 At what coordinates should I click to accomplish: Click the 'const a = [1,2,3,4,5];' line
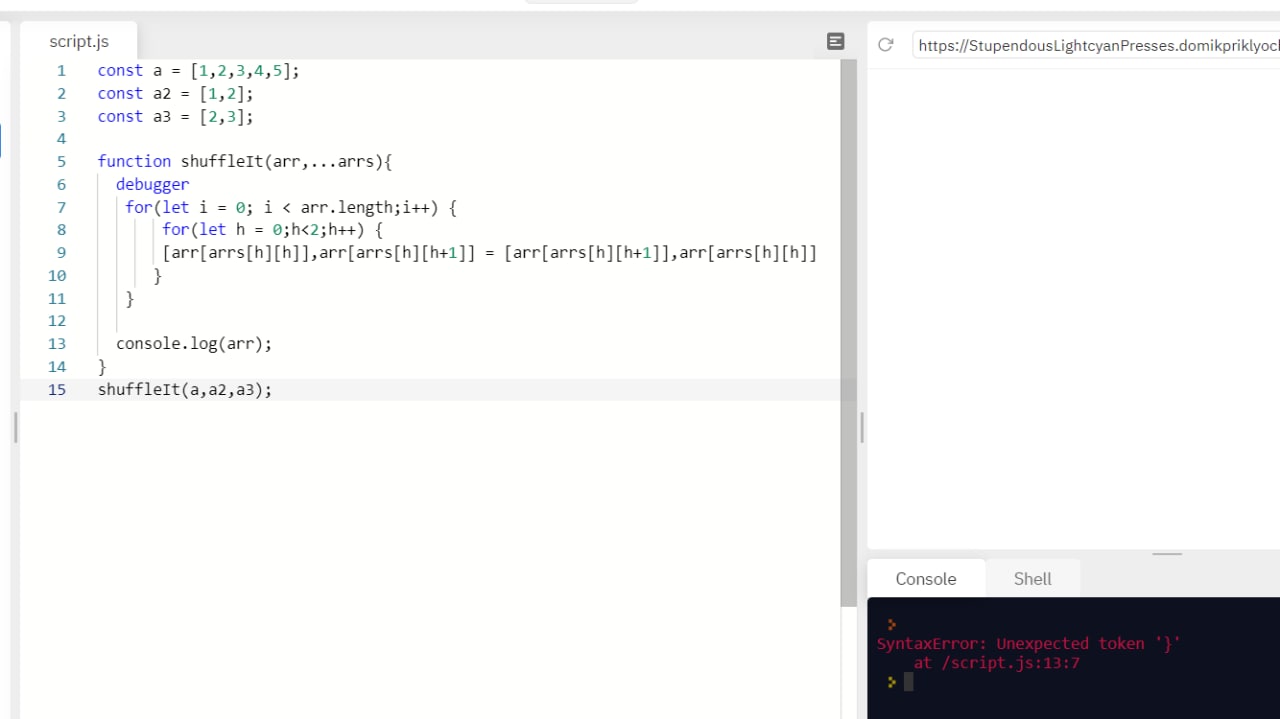pyautogui.click(x=198, y=70)
